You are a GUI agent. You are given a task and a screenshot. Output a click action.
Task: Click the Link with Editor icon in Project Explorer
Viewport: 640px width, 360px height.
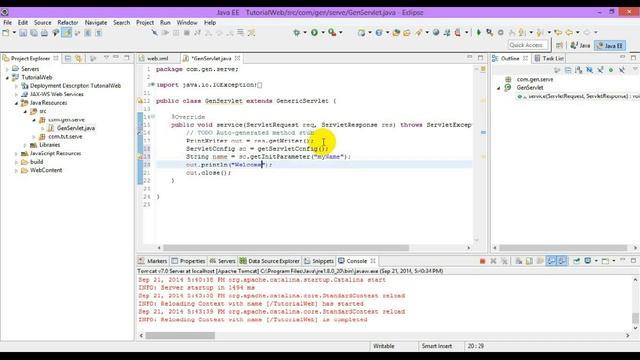[x=78, y=58]
